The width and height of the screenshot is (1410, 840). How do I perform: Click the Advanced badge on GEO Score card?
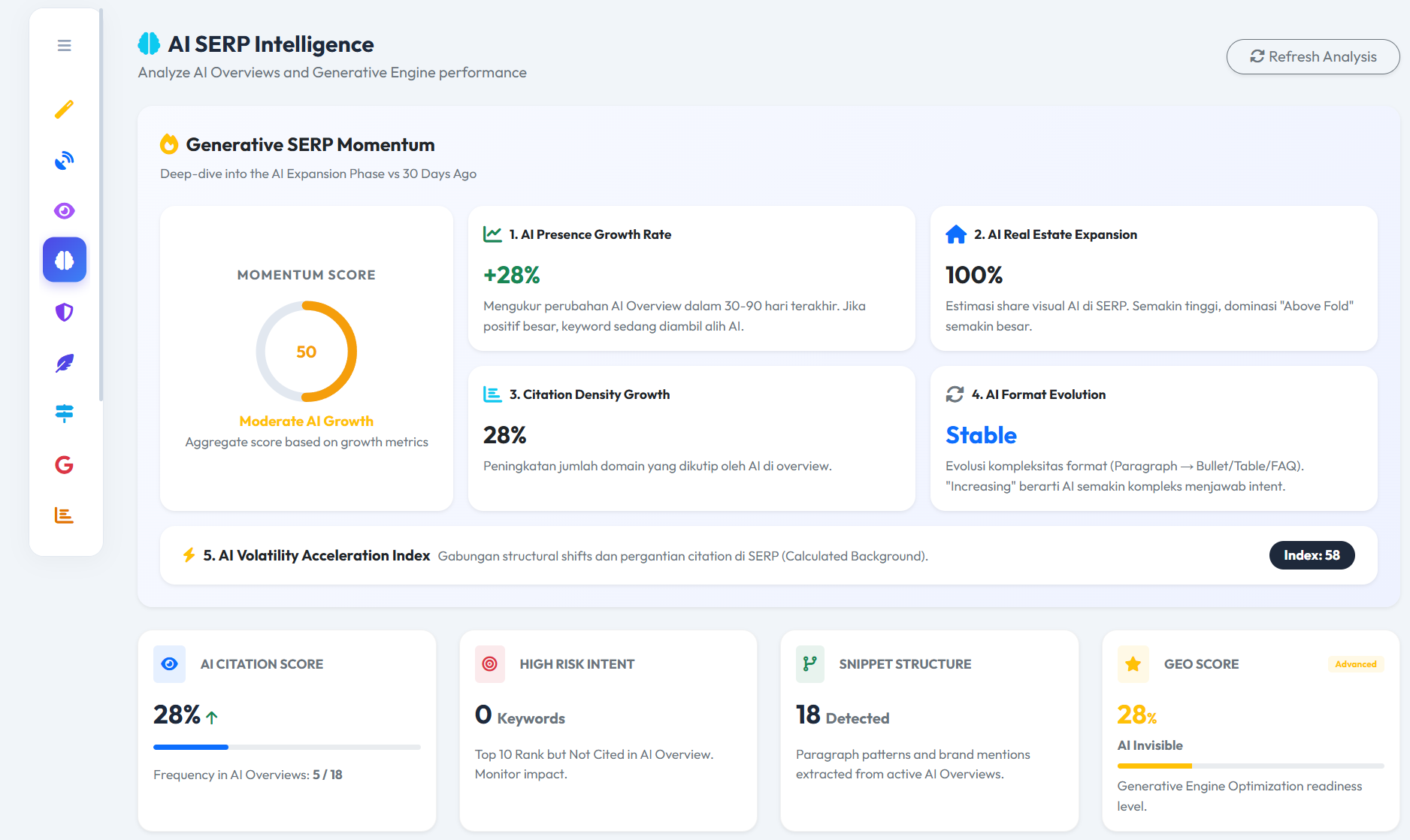tap(1356, 664)
